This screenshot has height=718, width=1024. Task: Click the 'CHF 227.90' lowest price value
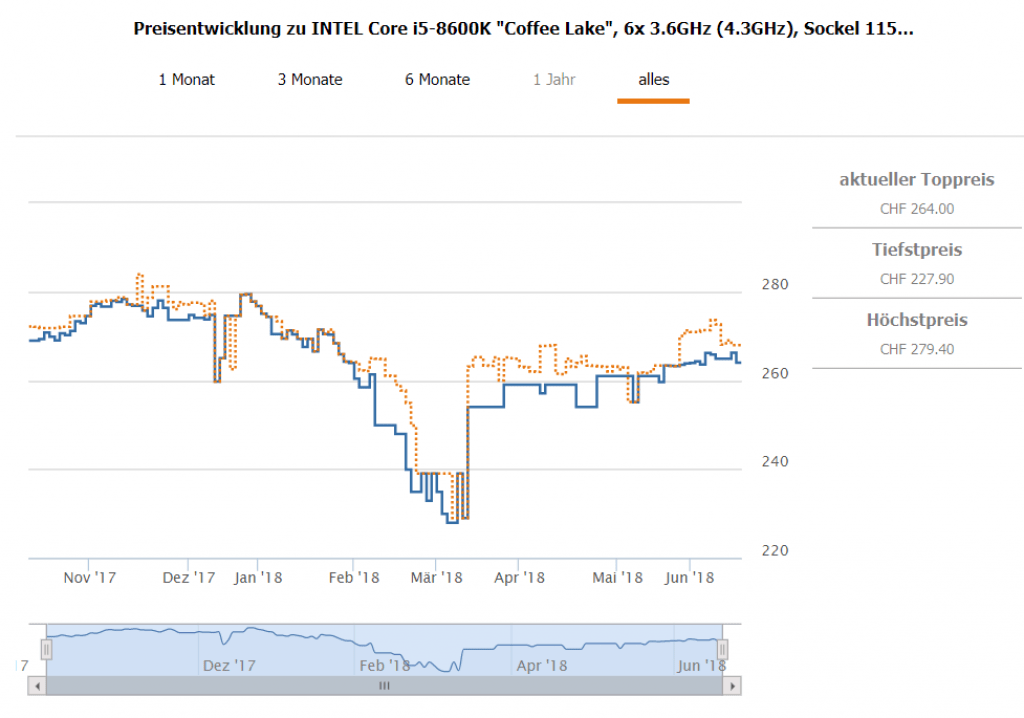[x=916, y=279]
